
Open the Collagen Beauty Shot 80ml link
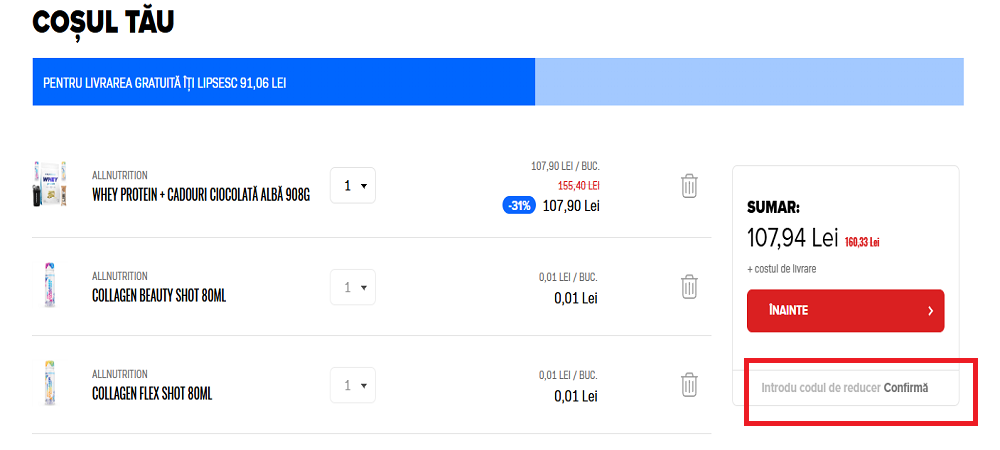[159, 296]
